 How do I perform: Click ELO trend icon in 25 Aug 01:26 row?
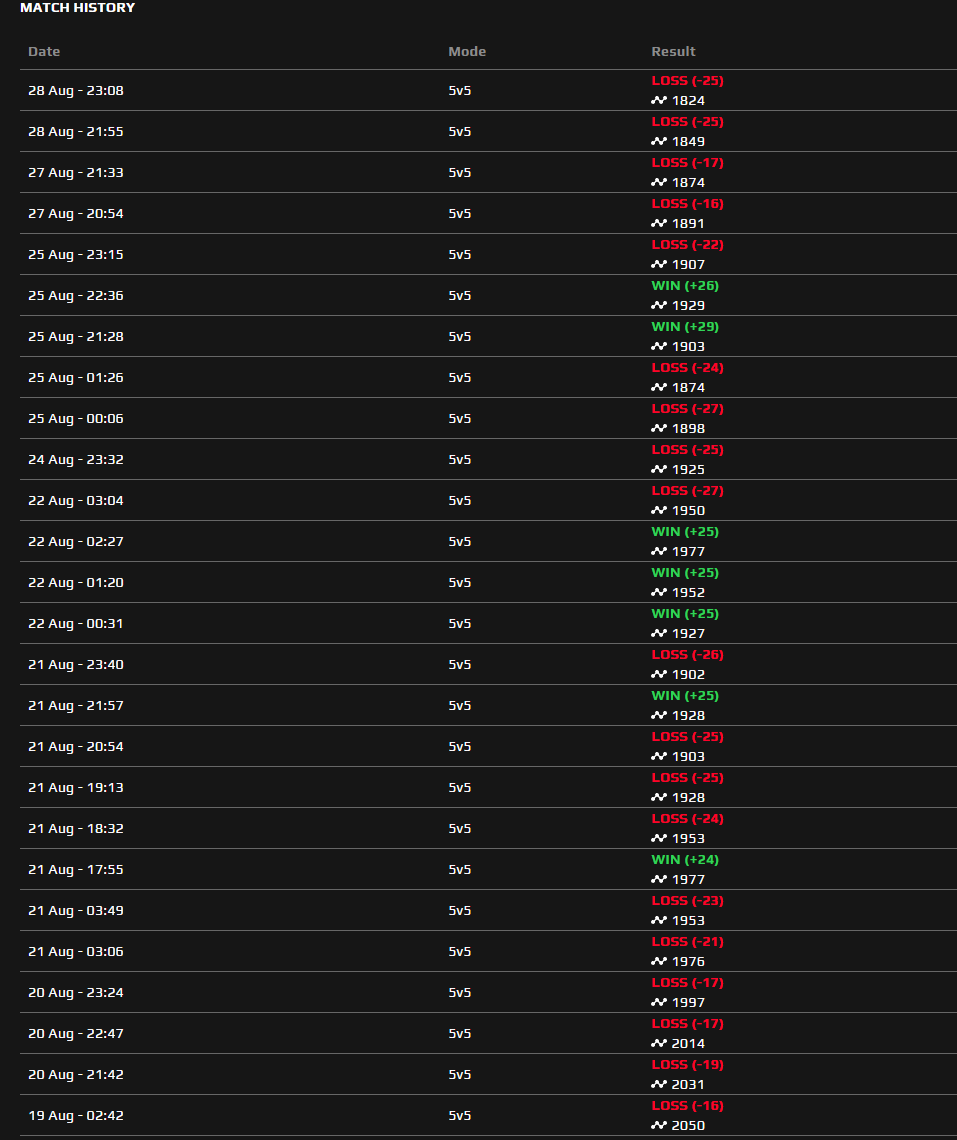(x=659, y=388)
